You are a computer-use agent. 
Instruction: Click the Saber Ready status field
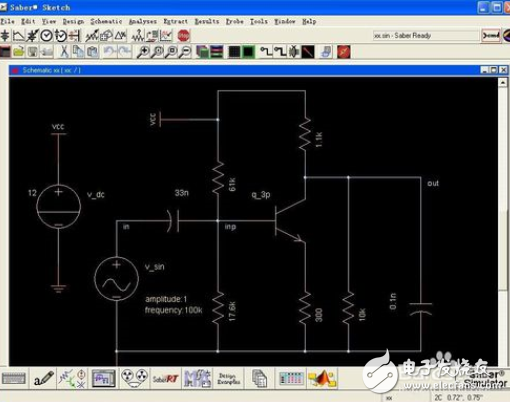(426, 35)
